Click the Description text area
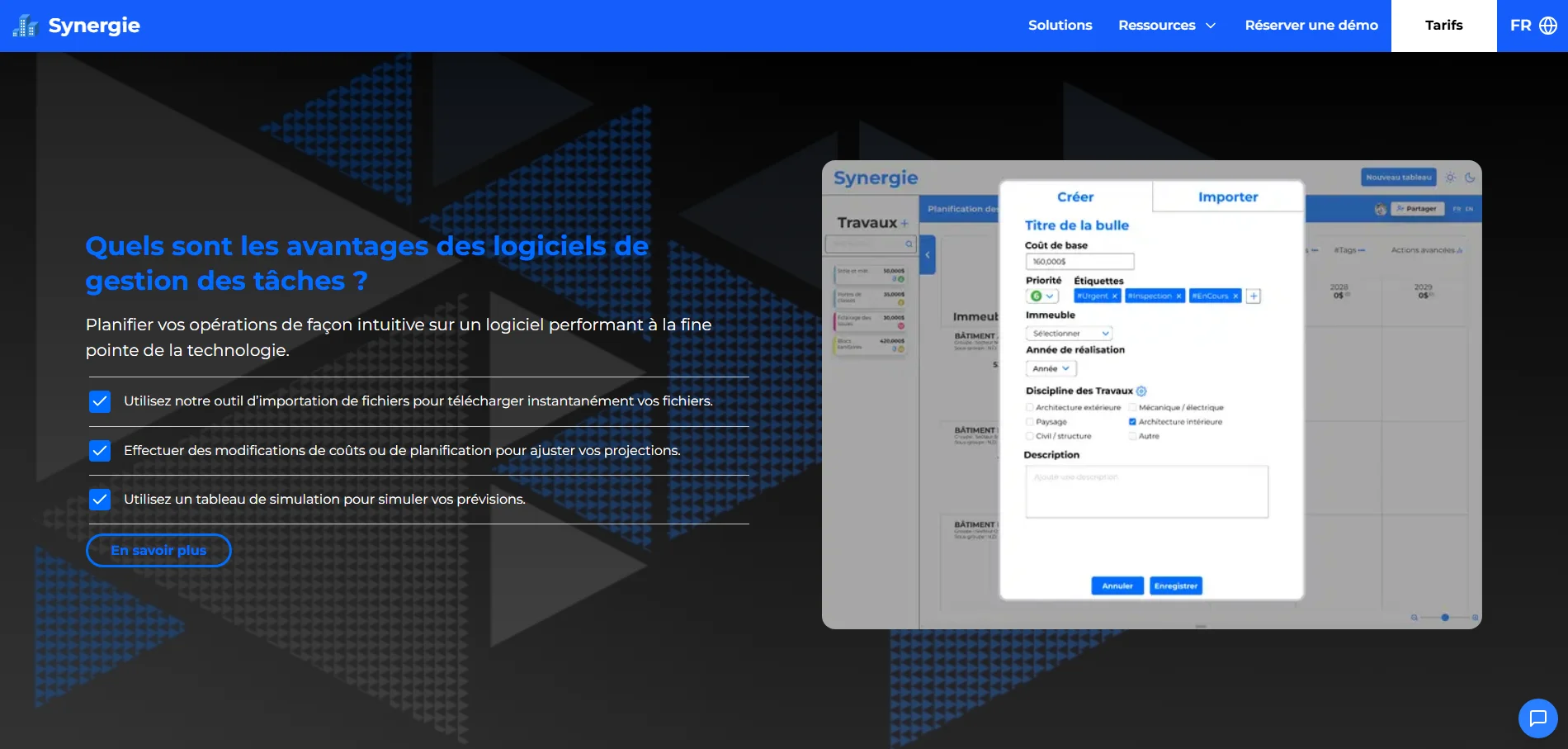Screen dimensions: 1568x749 [x=1146, y=492]
